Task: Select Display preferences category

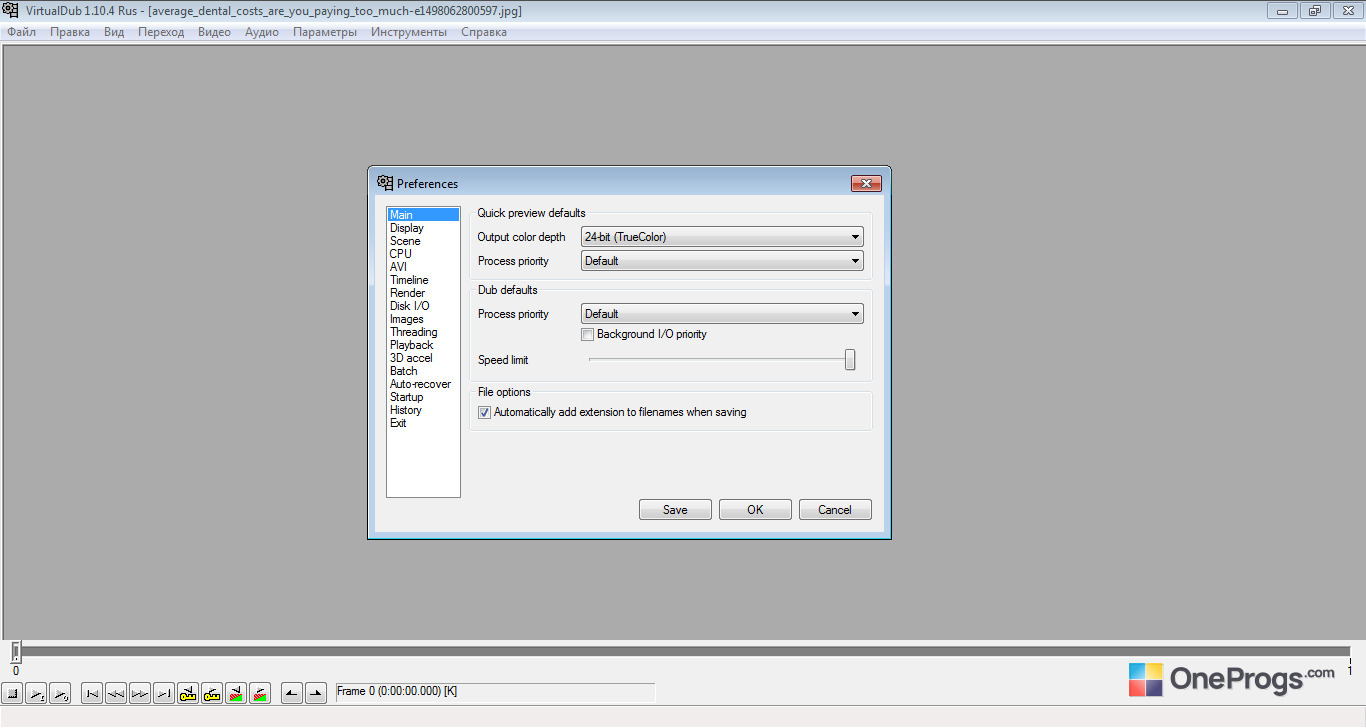Action: [423, 228]
